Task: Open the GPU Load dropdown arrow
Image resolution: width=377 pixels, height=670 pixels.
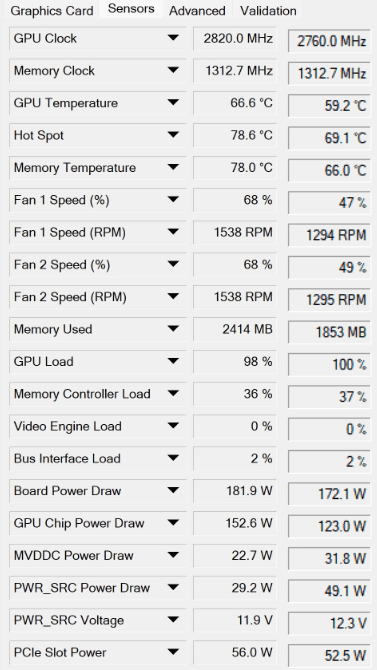Action: coord(173,361)
